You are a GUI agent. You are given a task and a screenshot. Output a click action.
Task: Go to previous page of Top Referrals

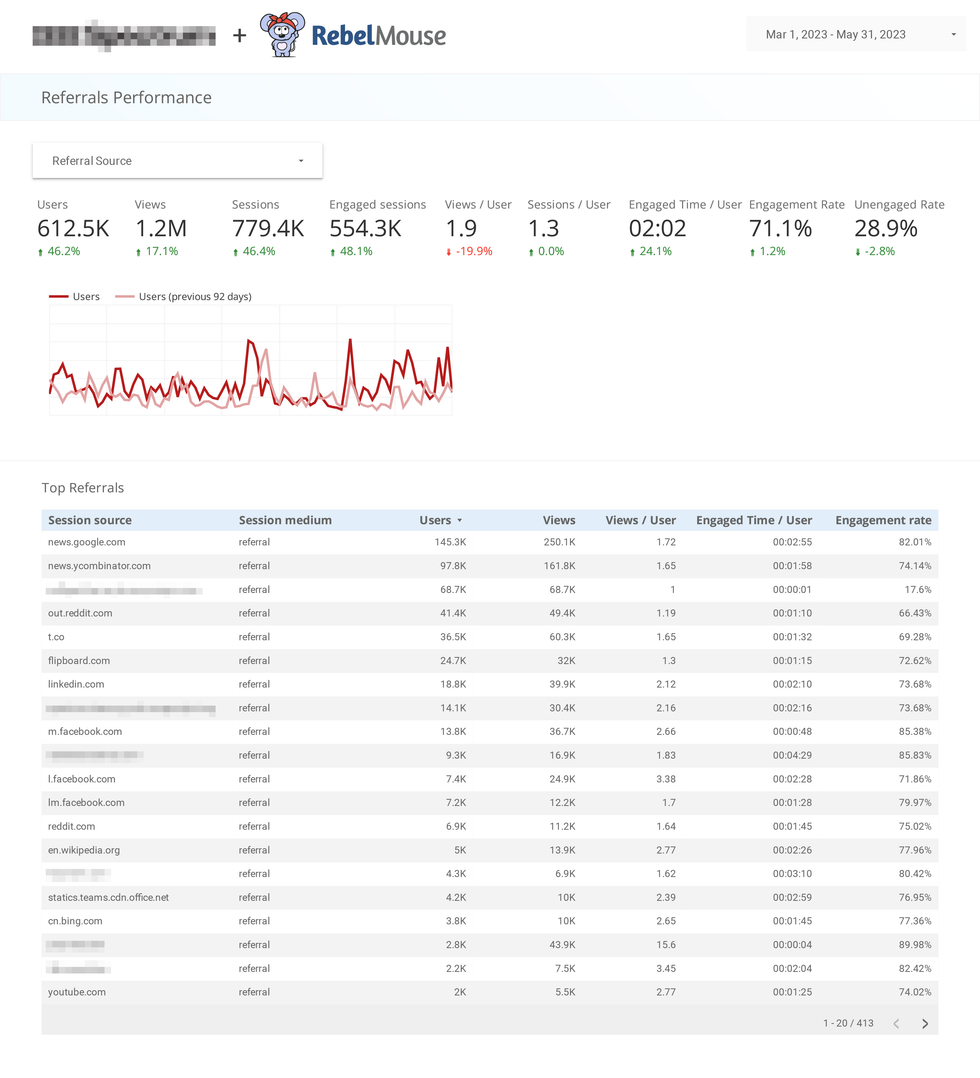(x=896, y=1023)
